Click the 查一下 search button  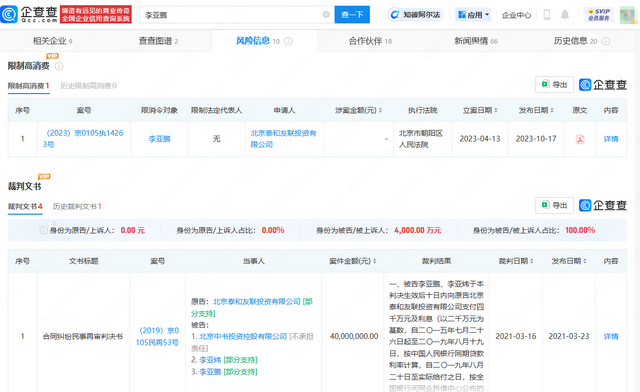click(352, 15)
